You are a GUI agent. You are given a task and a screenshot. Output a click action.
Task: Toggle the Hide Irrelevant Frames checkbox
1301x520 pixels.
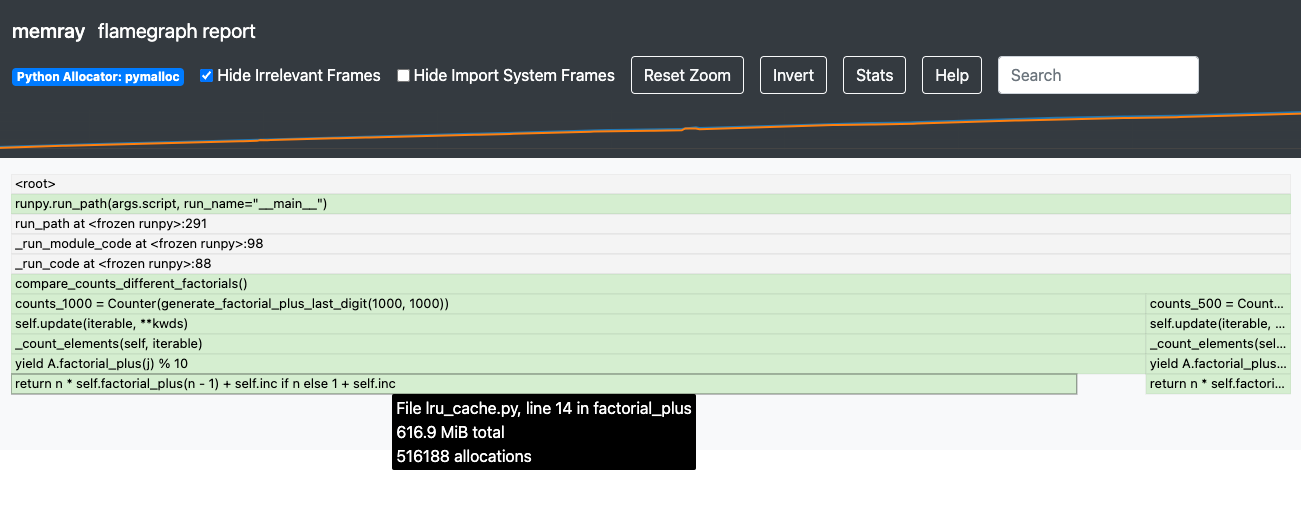(207, 76)
